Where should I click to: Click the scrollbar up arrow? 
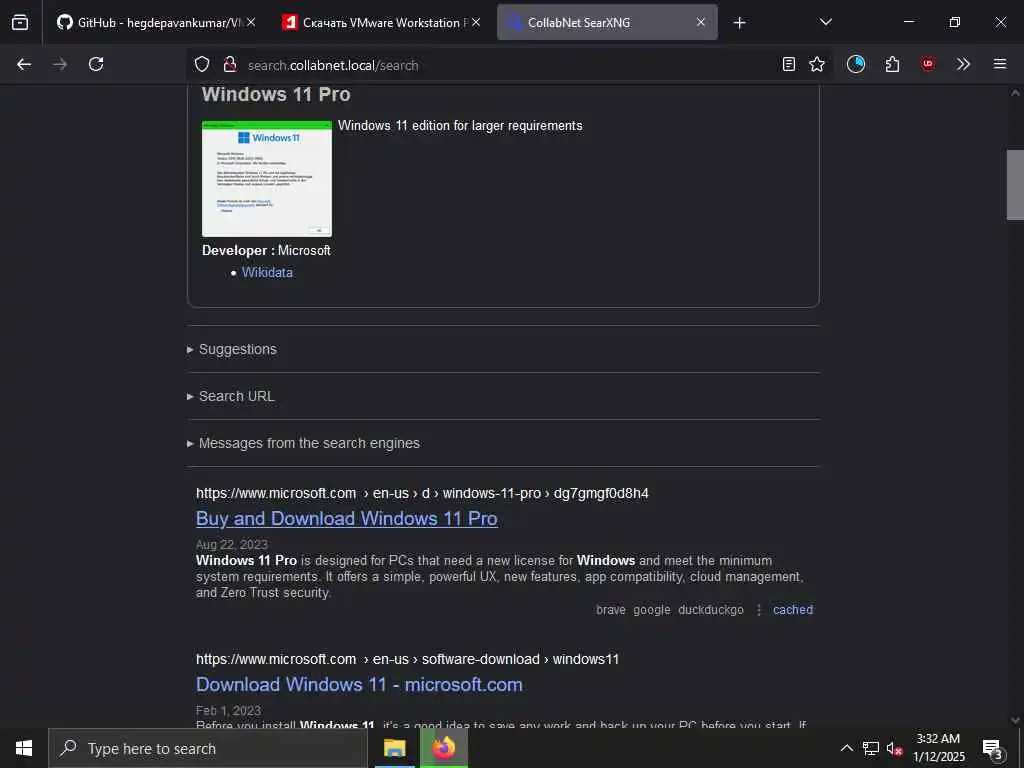pyautogui.click(x=1015, y=93)
